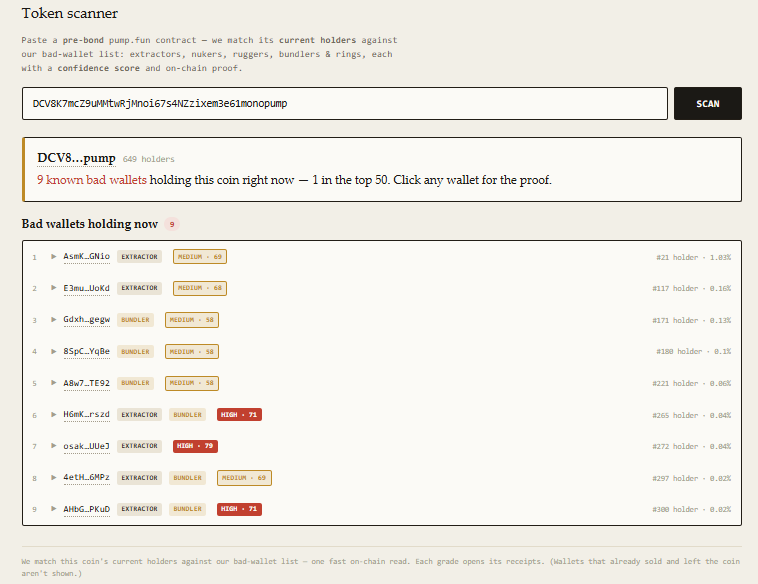Click '#265 holder · 0.04%' text

click(691, 415)
